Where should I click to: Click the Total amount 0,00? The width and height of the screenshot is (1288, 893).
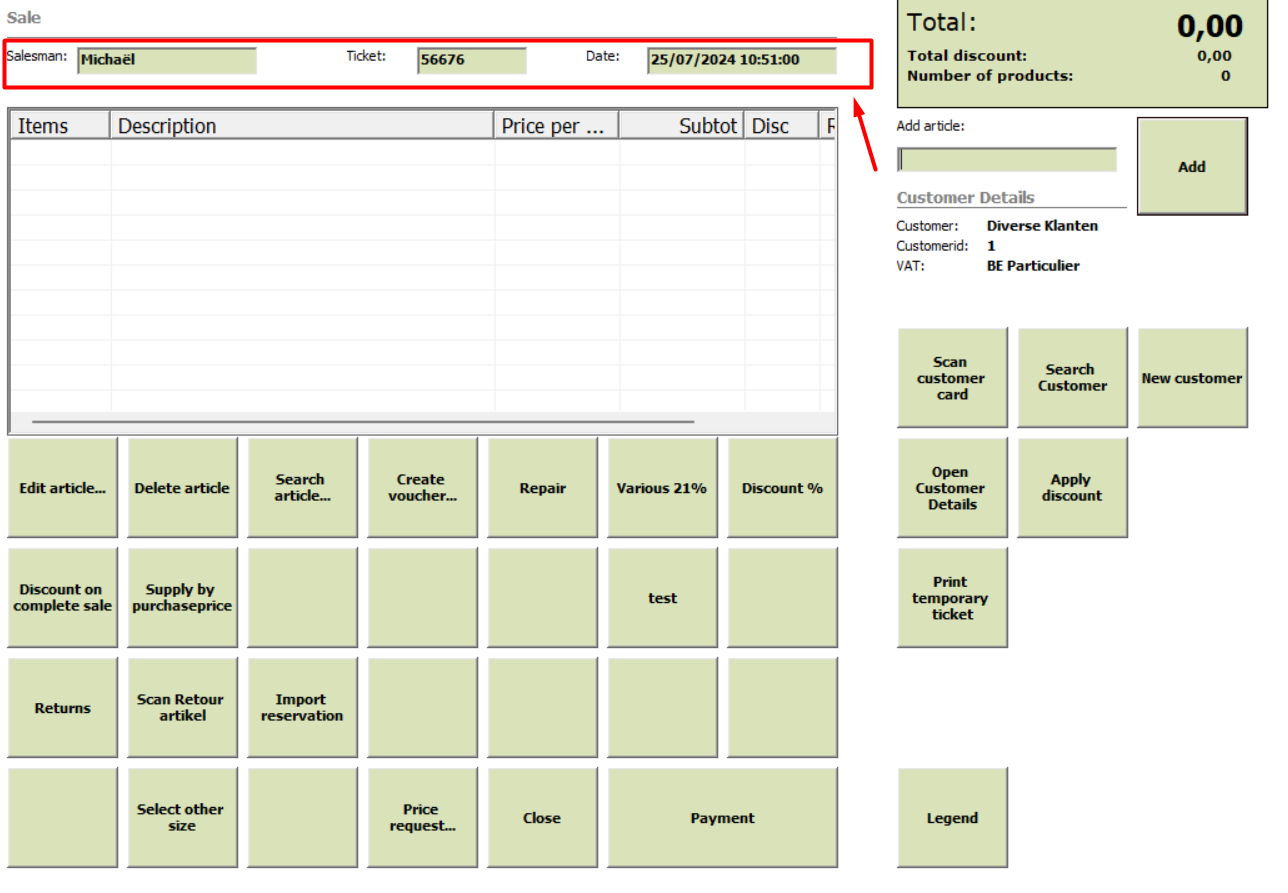(x=1210, y=26)
